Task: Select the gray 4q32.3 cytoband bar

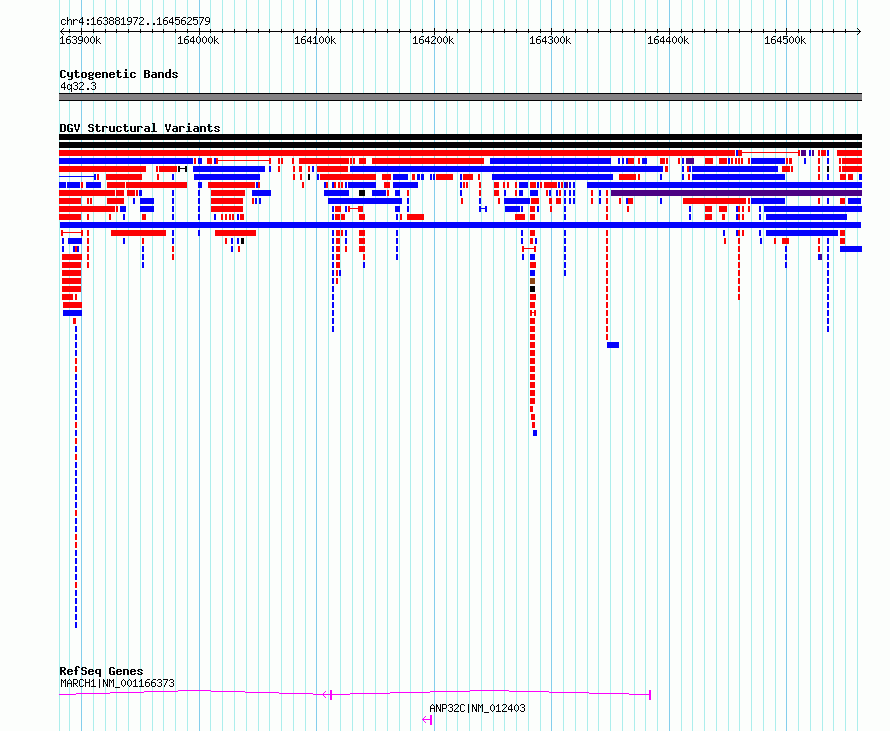Action: pos(460,97)
